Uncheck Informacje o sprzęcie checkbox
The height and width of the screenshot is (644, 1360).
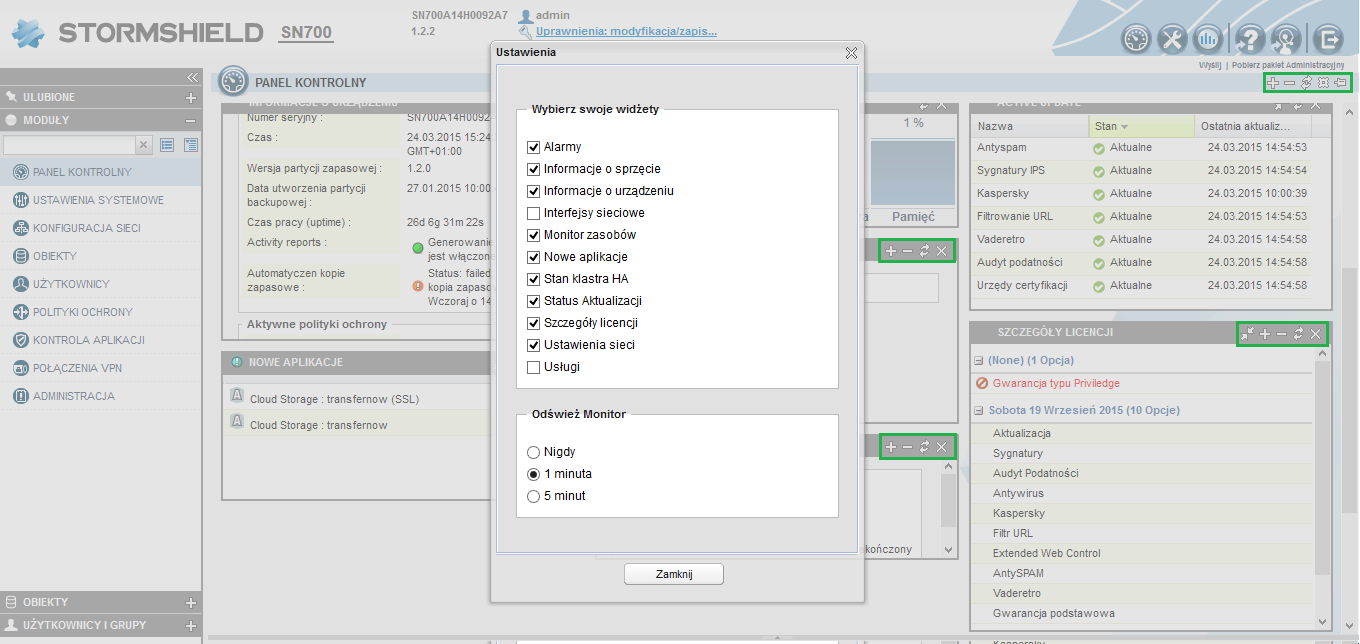533,169
